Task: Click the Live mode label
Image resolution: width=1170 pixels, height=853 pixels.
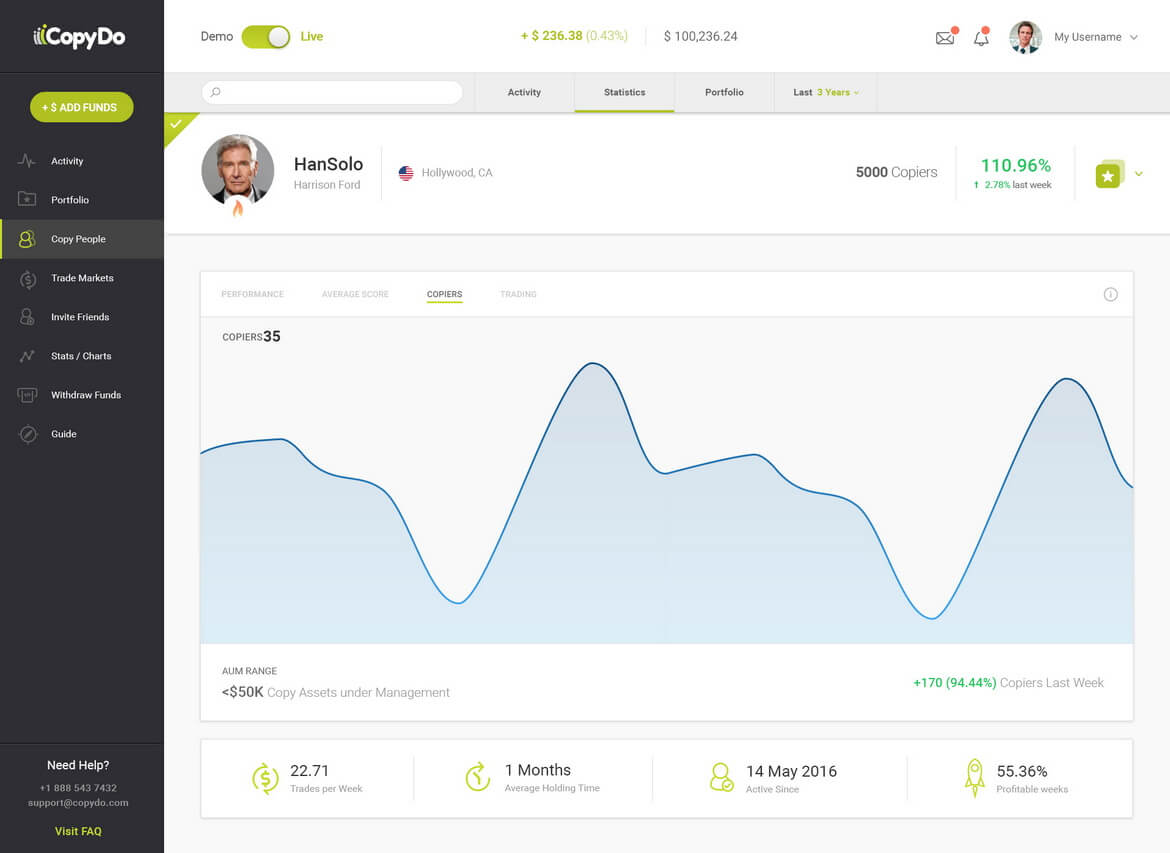Action: [312, 37]
